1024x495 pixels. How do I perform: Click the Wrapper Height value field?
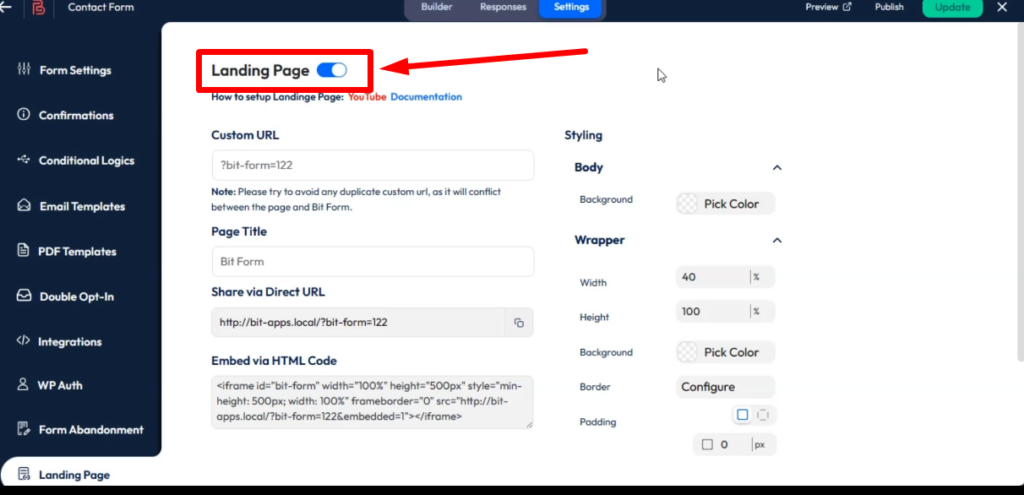point(713,311)
